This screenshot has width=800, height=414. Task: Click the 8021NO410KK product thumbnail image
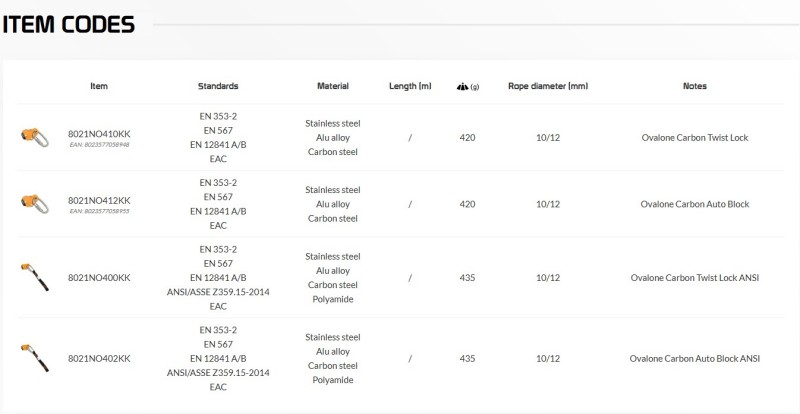click(35, 137)
